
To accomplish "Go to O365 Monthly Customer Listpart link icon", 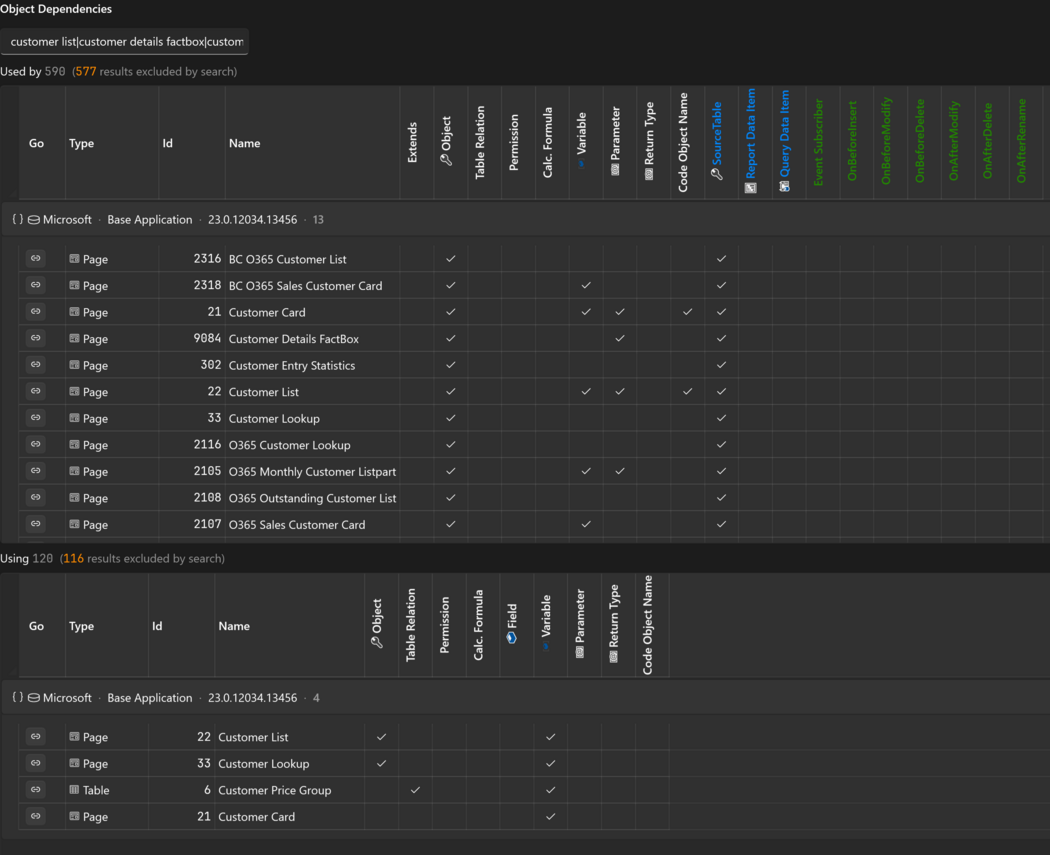I will pyautogui.click(x=35, y=471).
